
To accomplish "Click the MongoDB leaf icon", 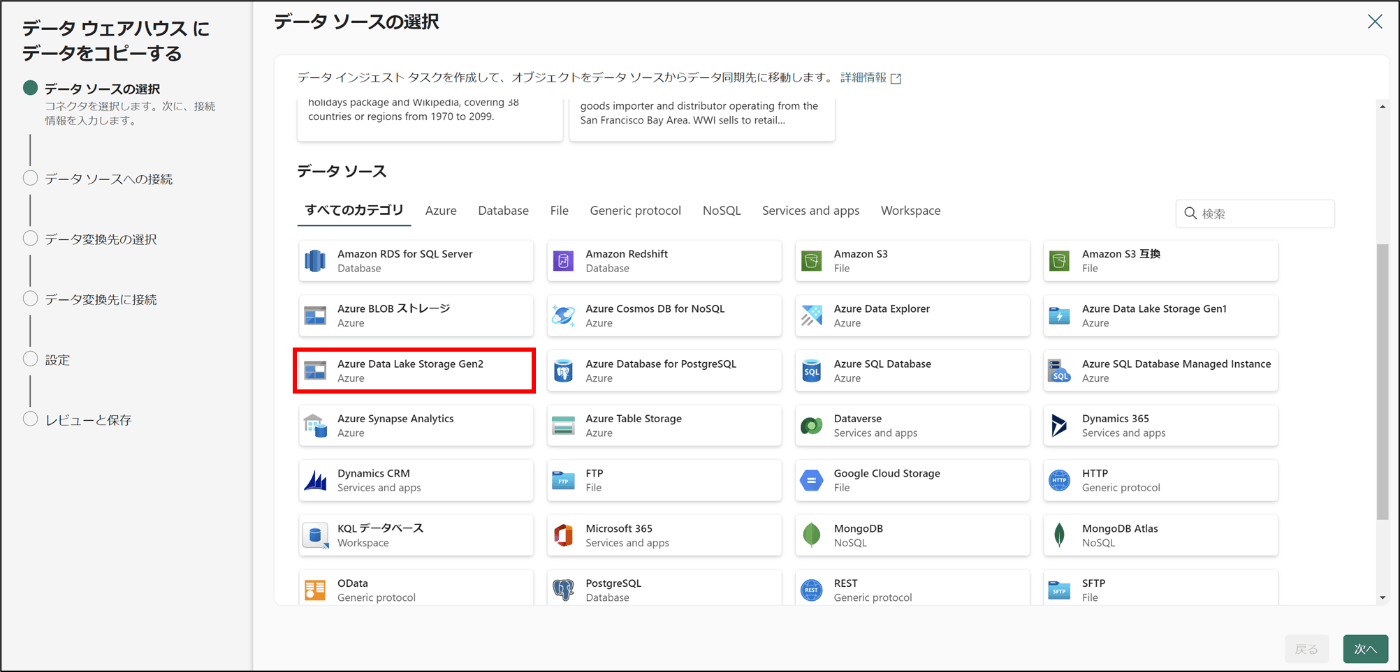I will (x=811, y=536).
